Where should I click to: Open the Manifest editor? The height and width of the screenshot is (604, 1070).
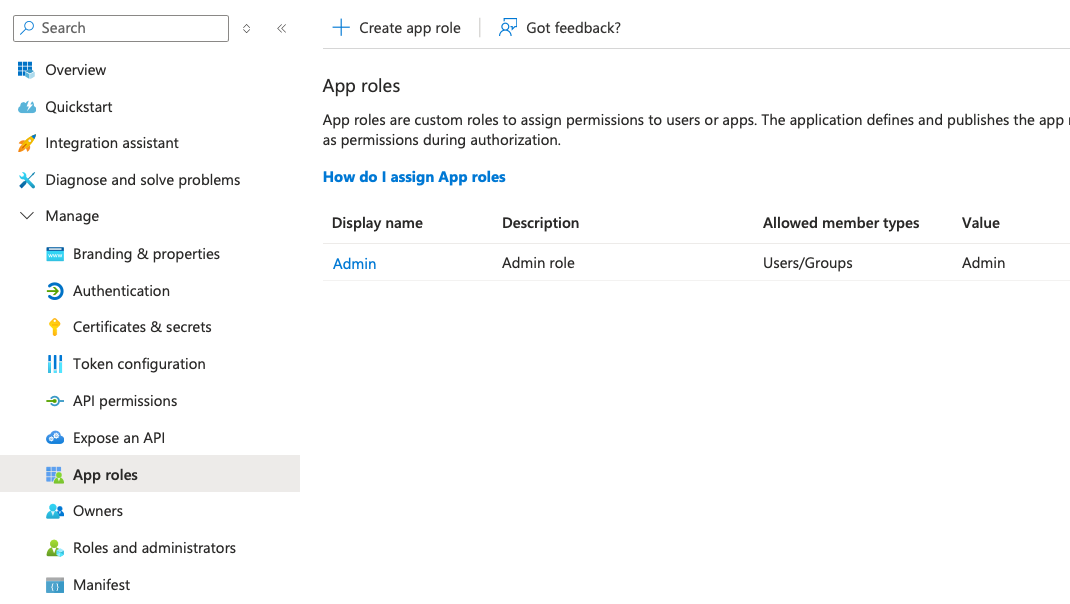pyautogui.click(x=101, y=585)
